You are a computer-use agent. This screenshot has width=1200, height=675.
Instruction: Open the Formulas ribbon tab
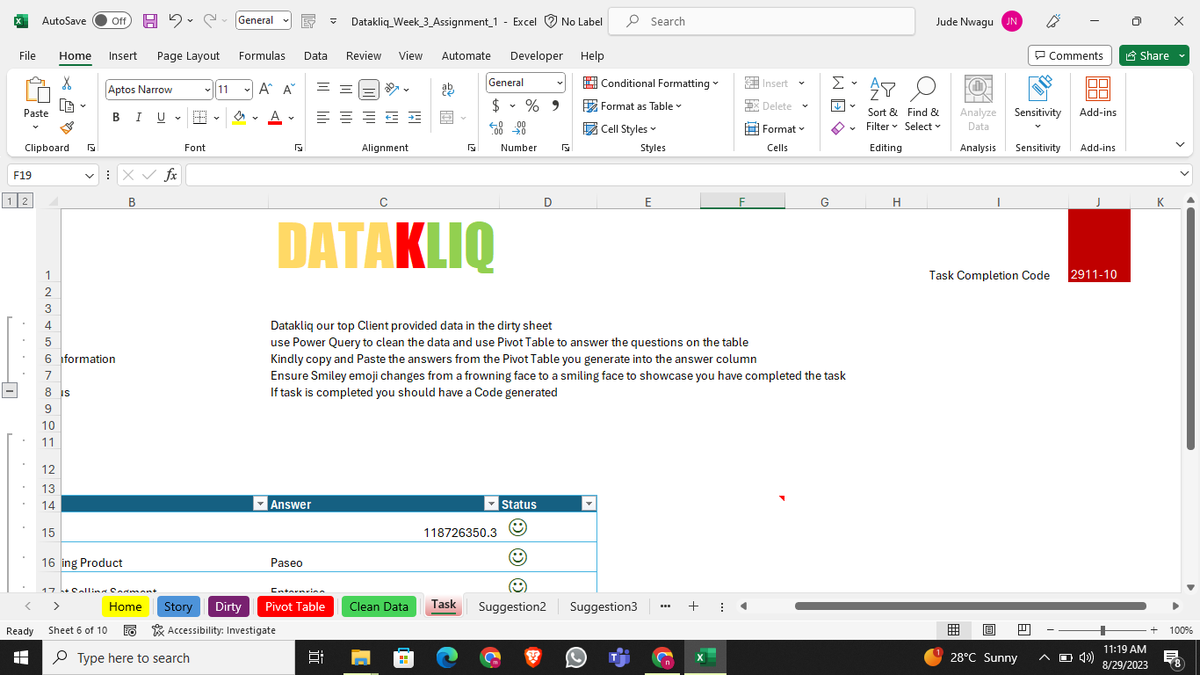tap(262, 56)
